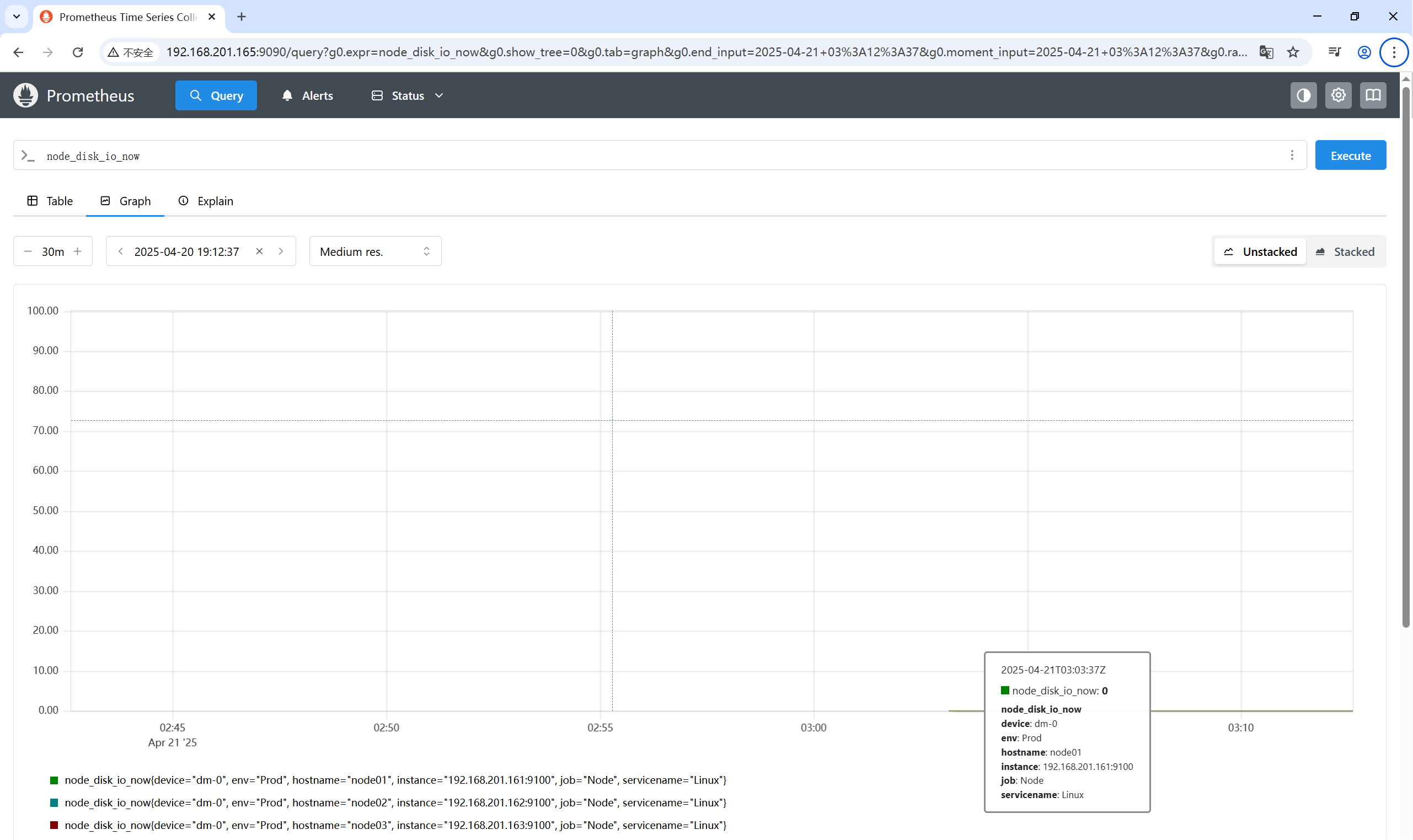Expand the Status menu
The height and width of the screenshot is (840, 1413).
407,95
